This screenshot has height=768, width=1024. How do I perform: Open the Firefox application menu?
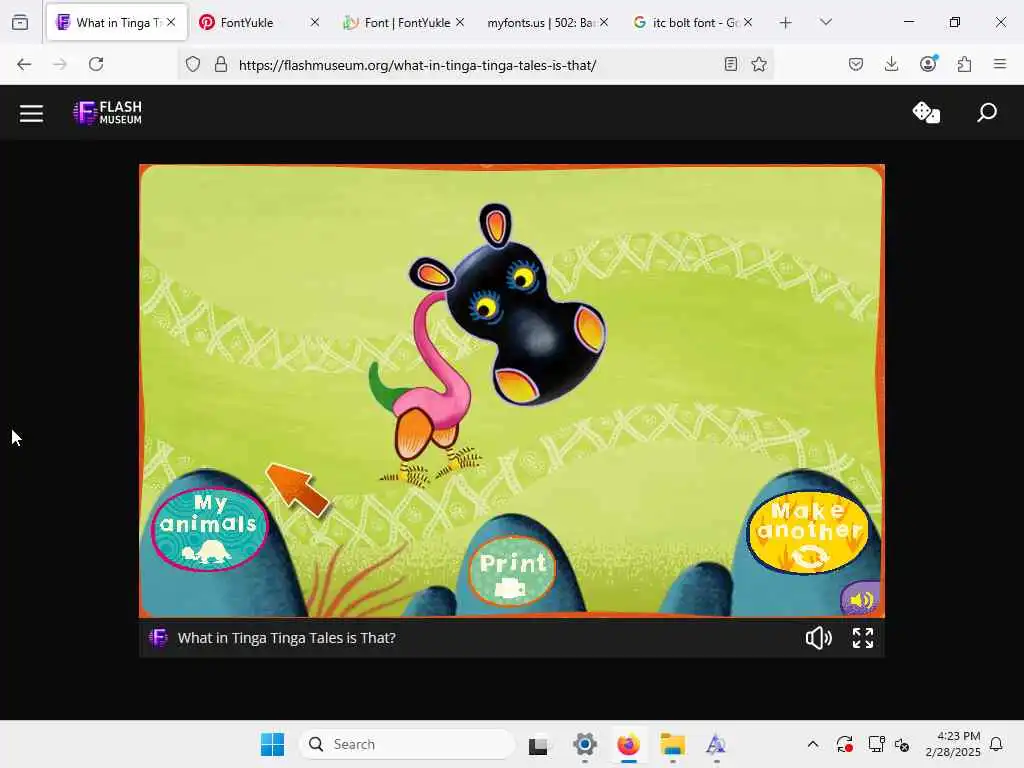[1000, 64]
